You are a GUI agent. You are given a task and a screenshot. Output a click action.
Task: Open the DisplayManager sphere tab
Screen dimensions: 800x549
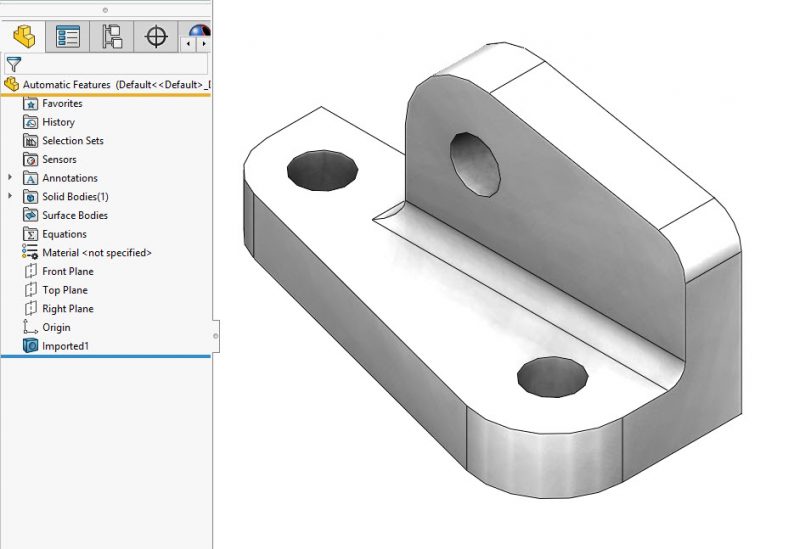coord(199,33)
